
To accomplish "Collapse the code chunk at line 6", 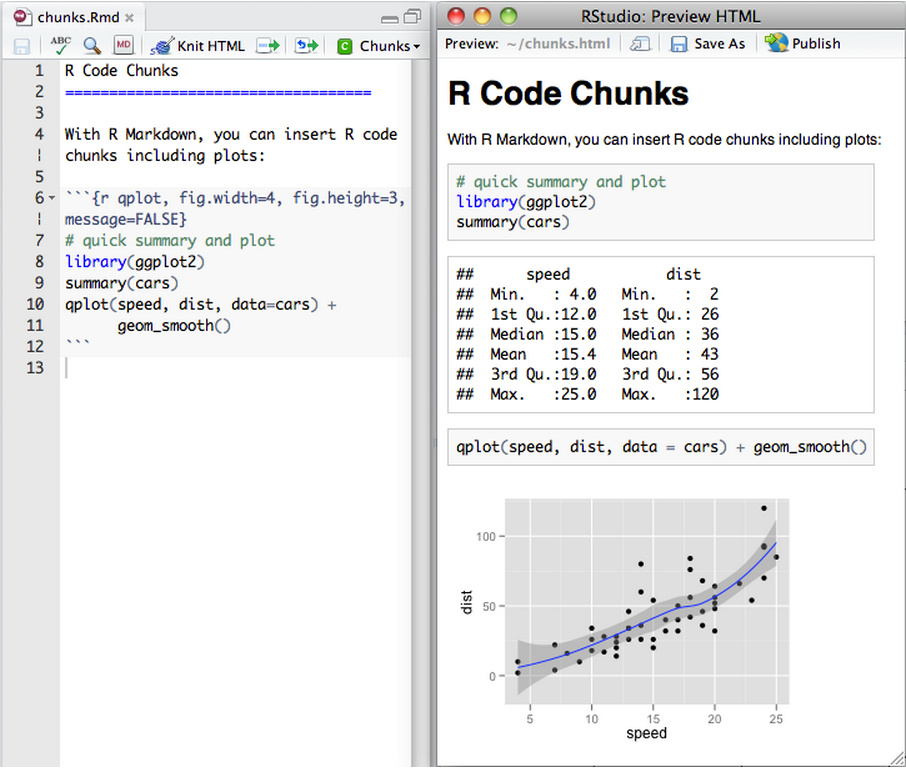I will click(52, 198).
